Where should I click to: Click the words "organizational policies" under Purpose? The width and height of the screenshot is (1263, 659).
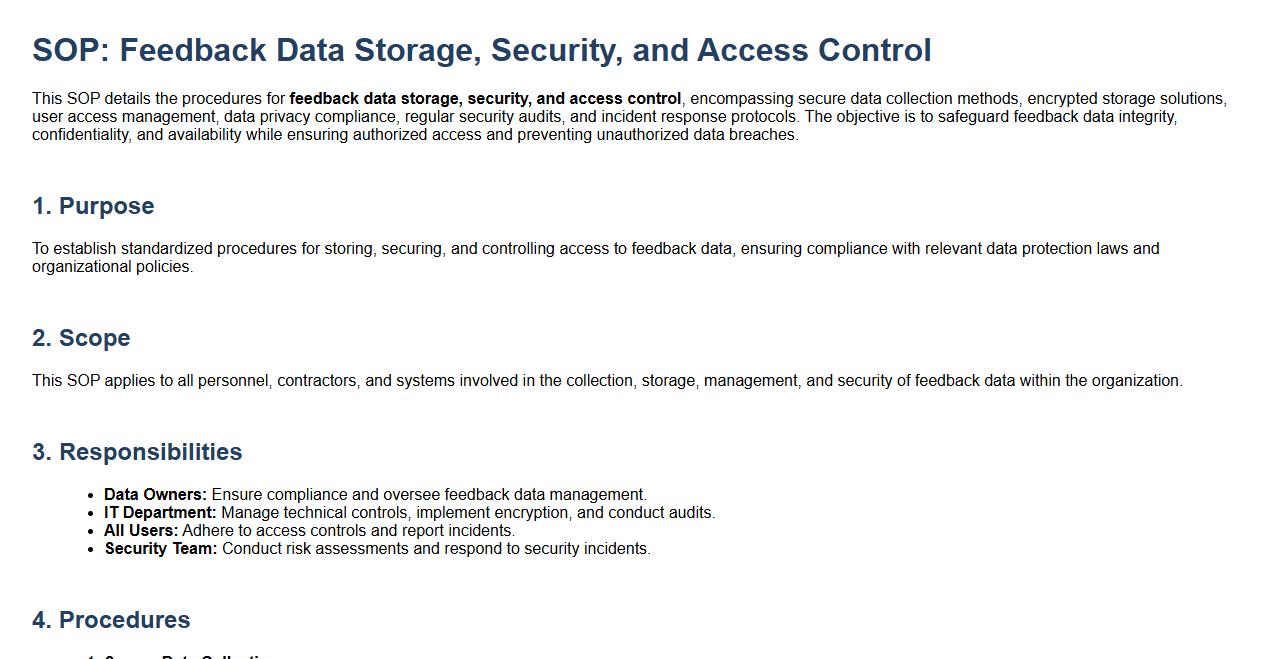[x=111, y=267]
